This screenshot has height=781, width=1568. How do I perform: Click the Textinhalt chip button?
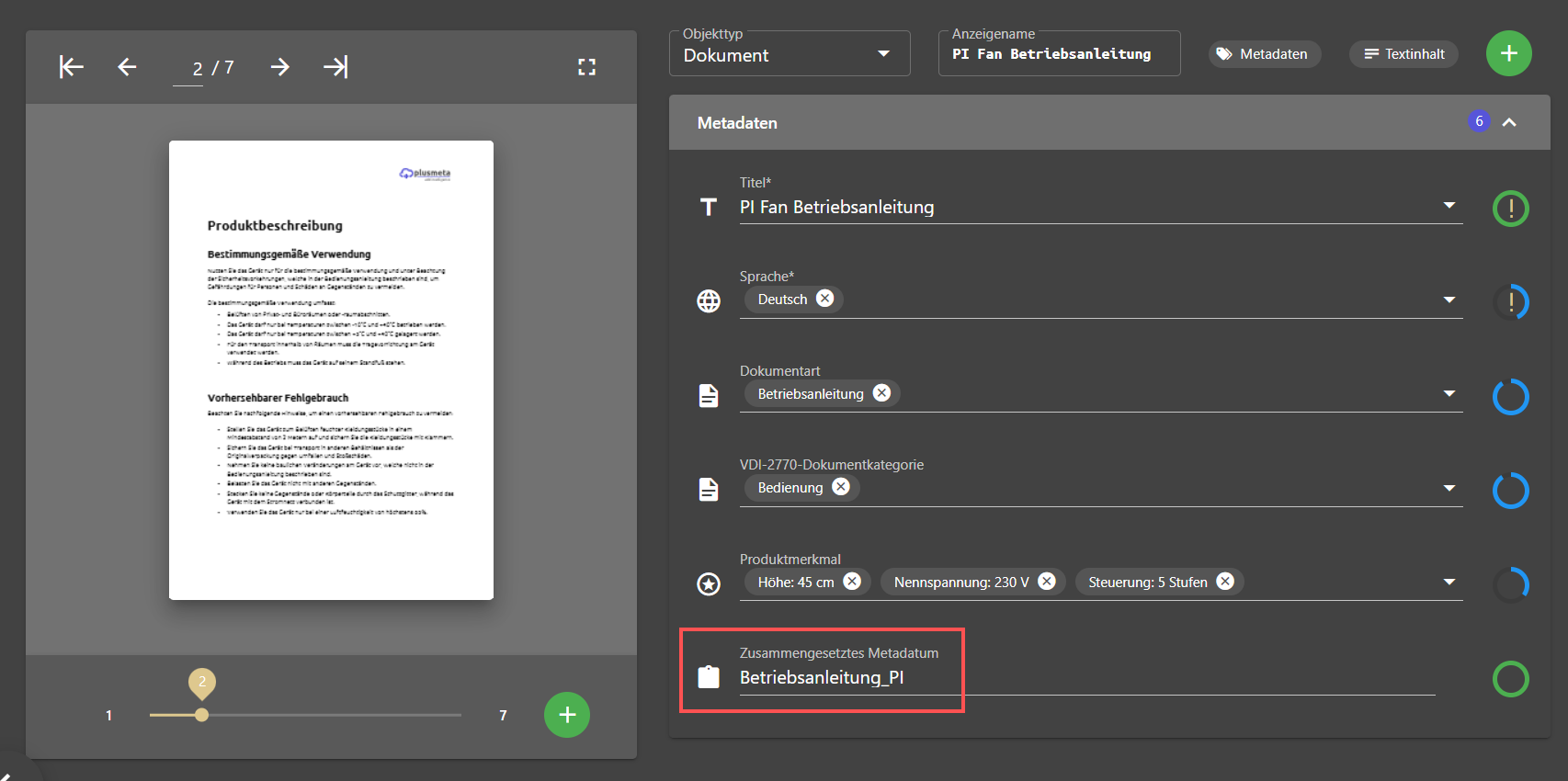click(1403, 54)
